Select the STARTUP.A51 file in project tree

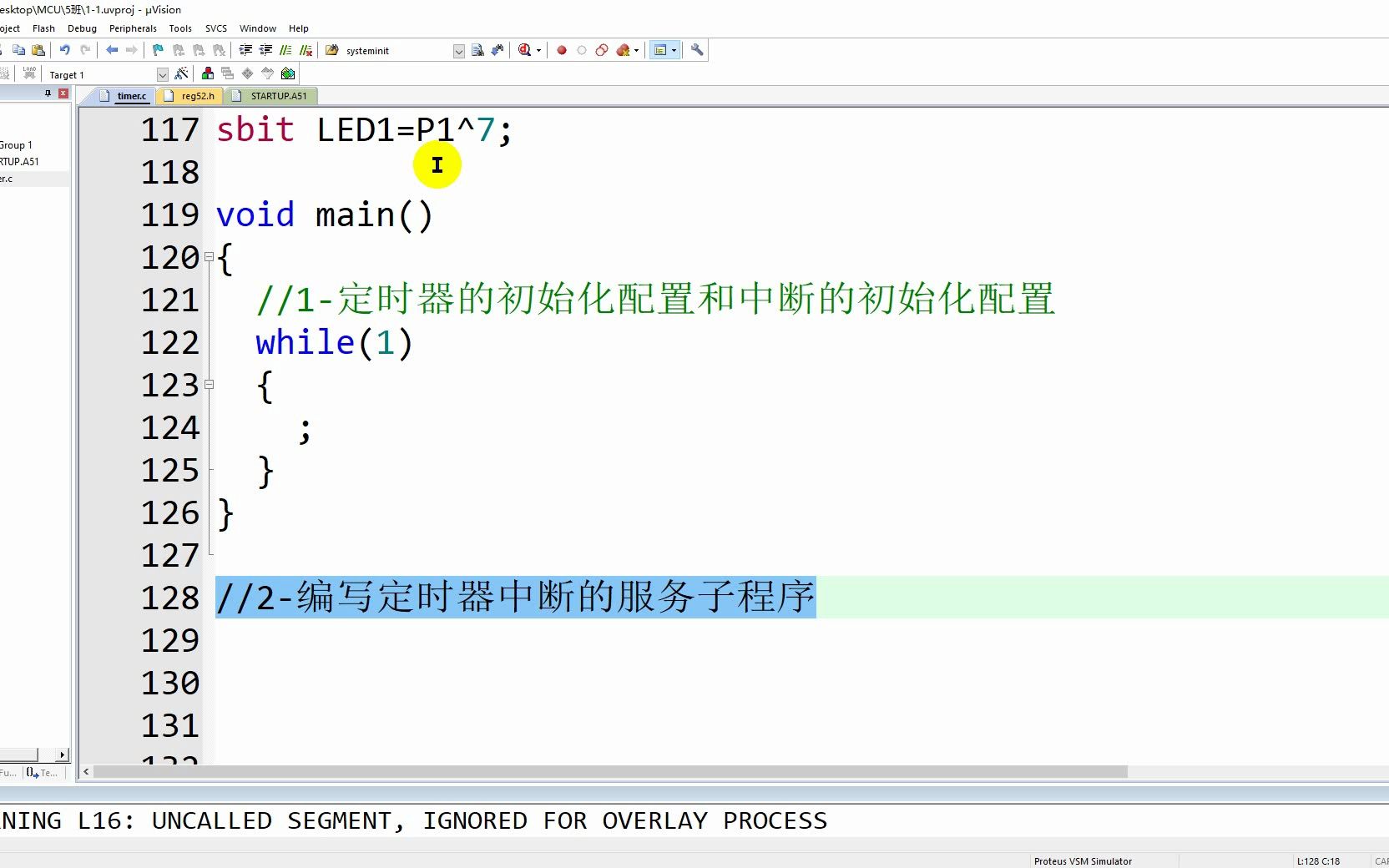coord(19,162)
